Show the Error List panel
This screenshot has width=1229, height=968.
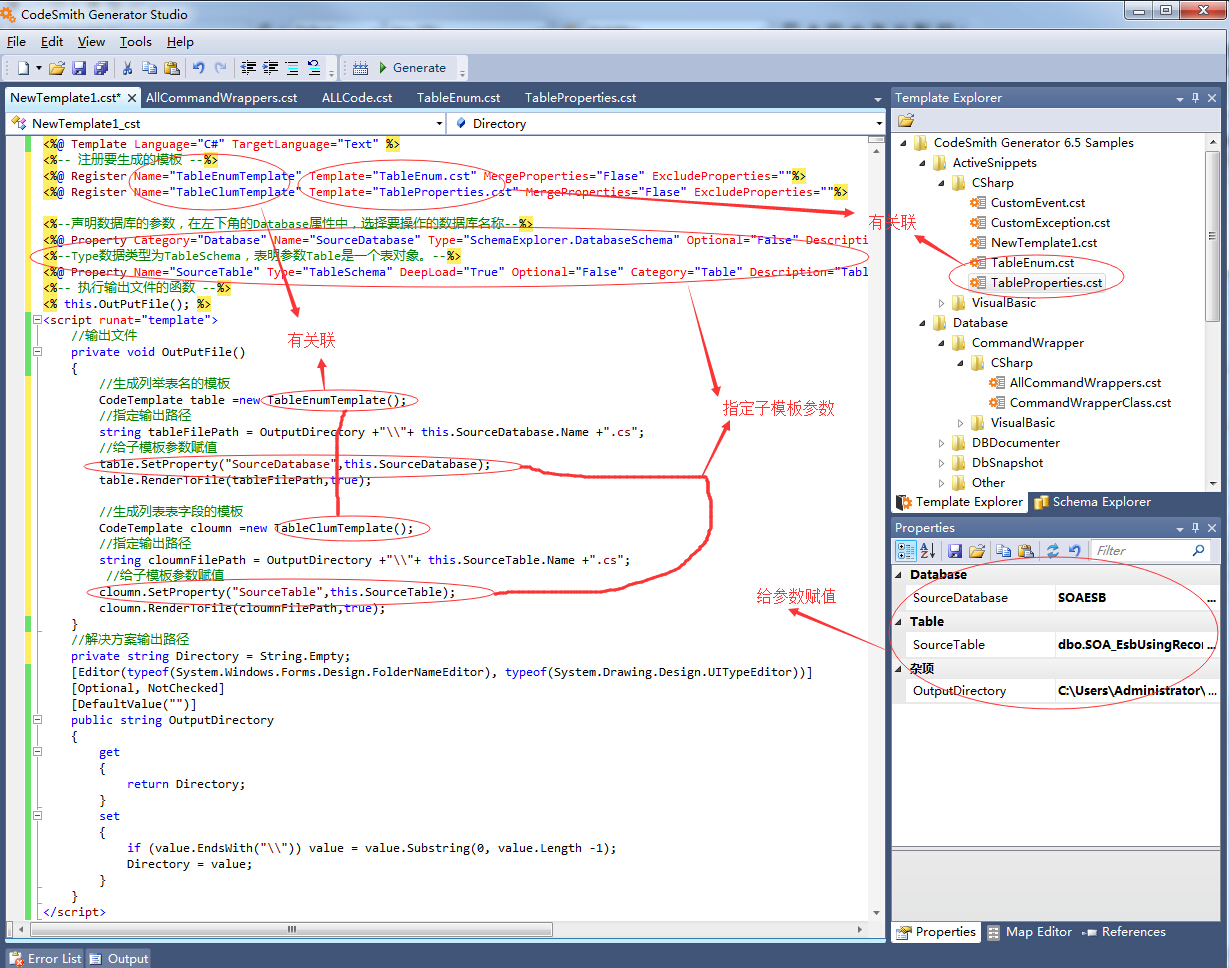44,958
